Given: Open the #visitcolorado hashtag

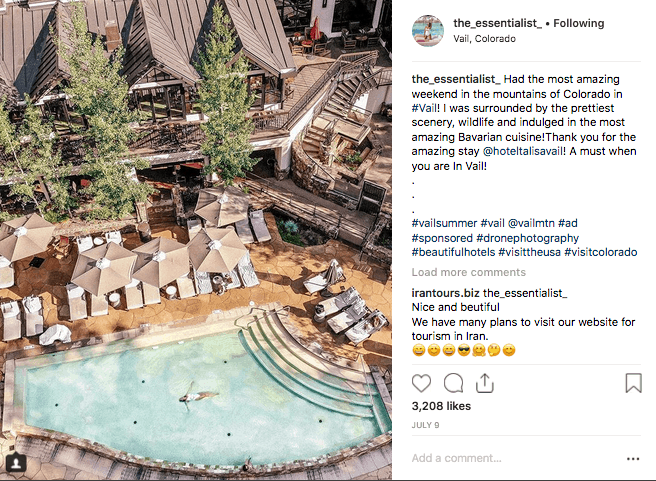Looking at the screenshot, I should [600, 252].
